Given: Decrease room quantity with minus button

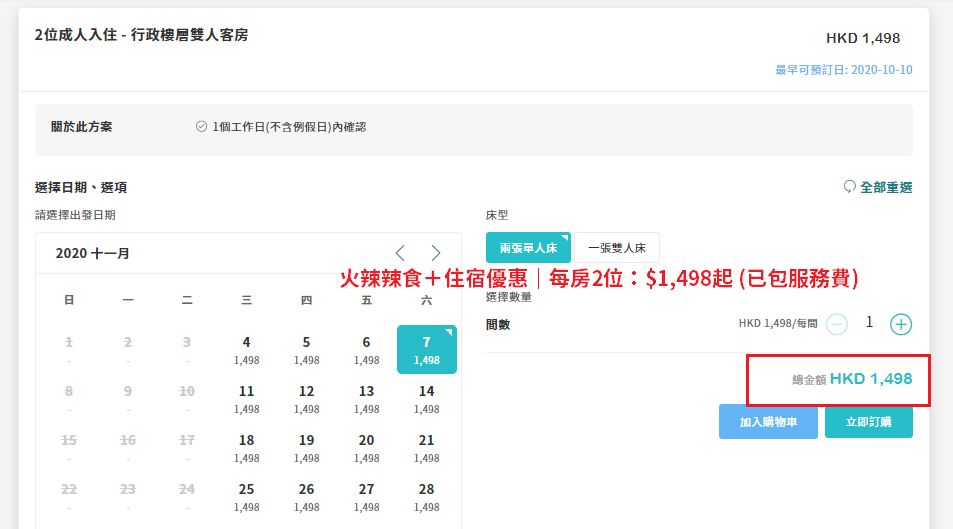Looking at the screenshot, I should (837, 324).
